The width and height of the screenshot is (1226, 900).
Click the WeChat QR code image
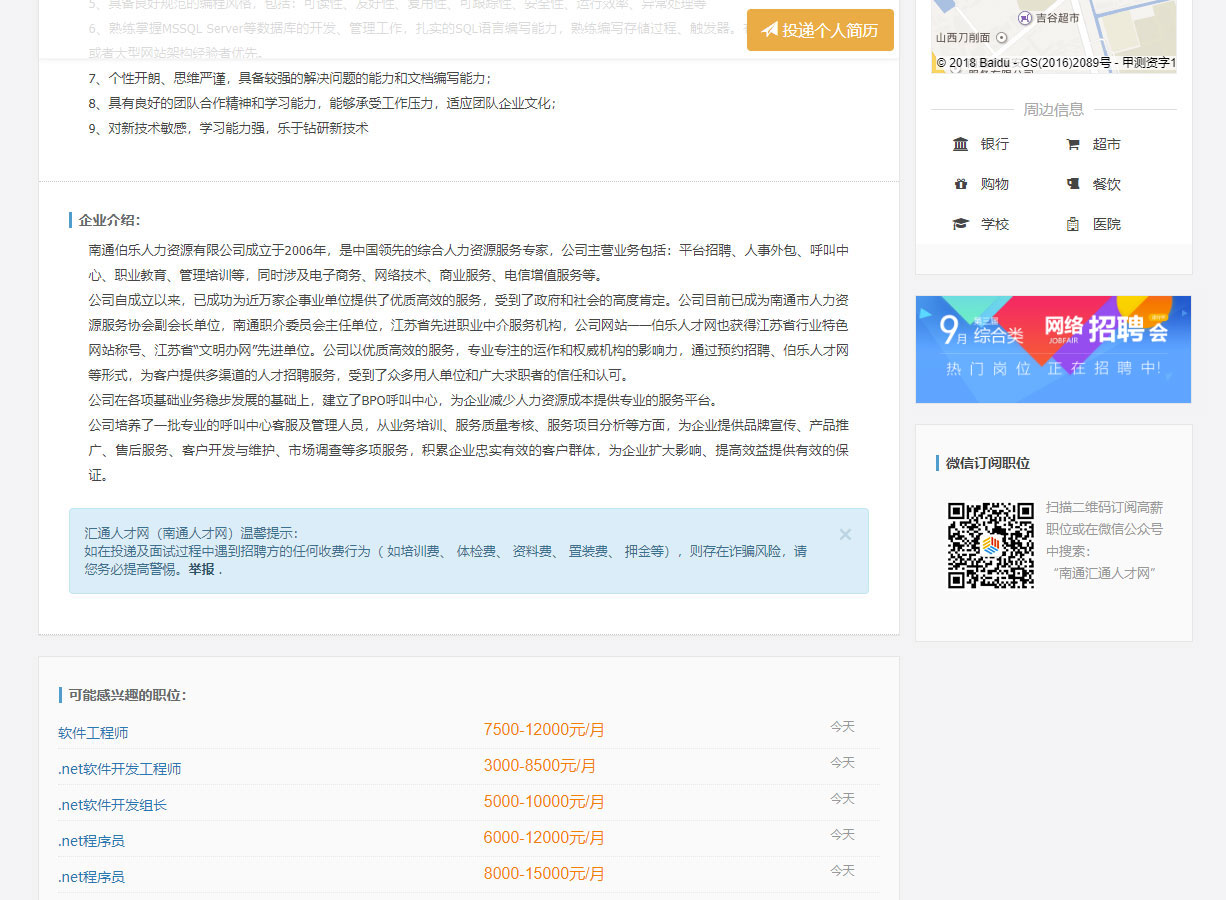pos(991,545)
